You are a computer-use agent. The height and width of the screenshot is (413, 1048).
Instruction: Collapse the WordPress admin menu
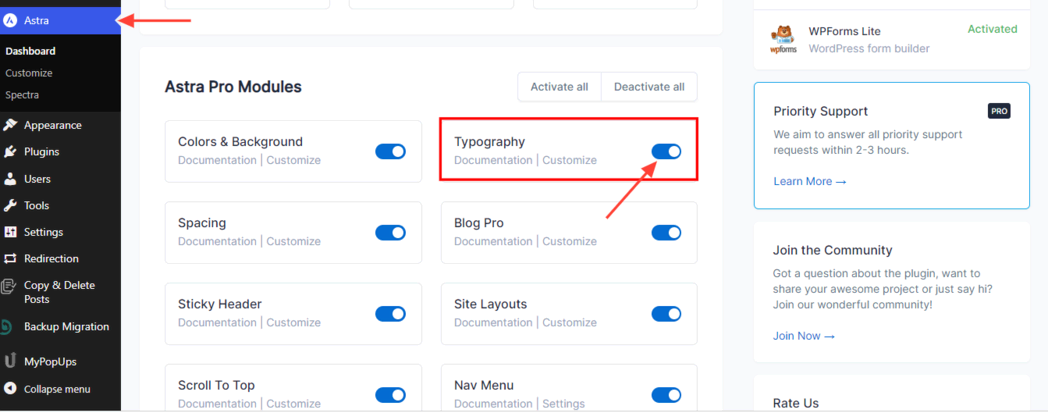coord(57,389)
